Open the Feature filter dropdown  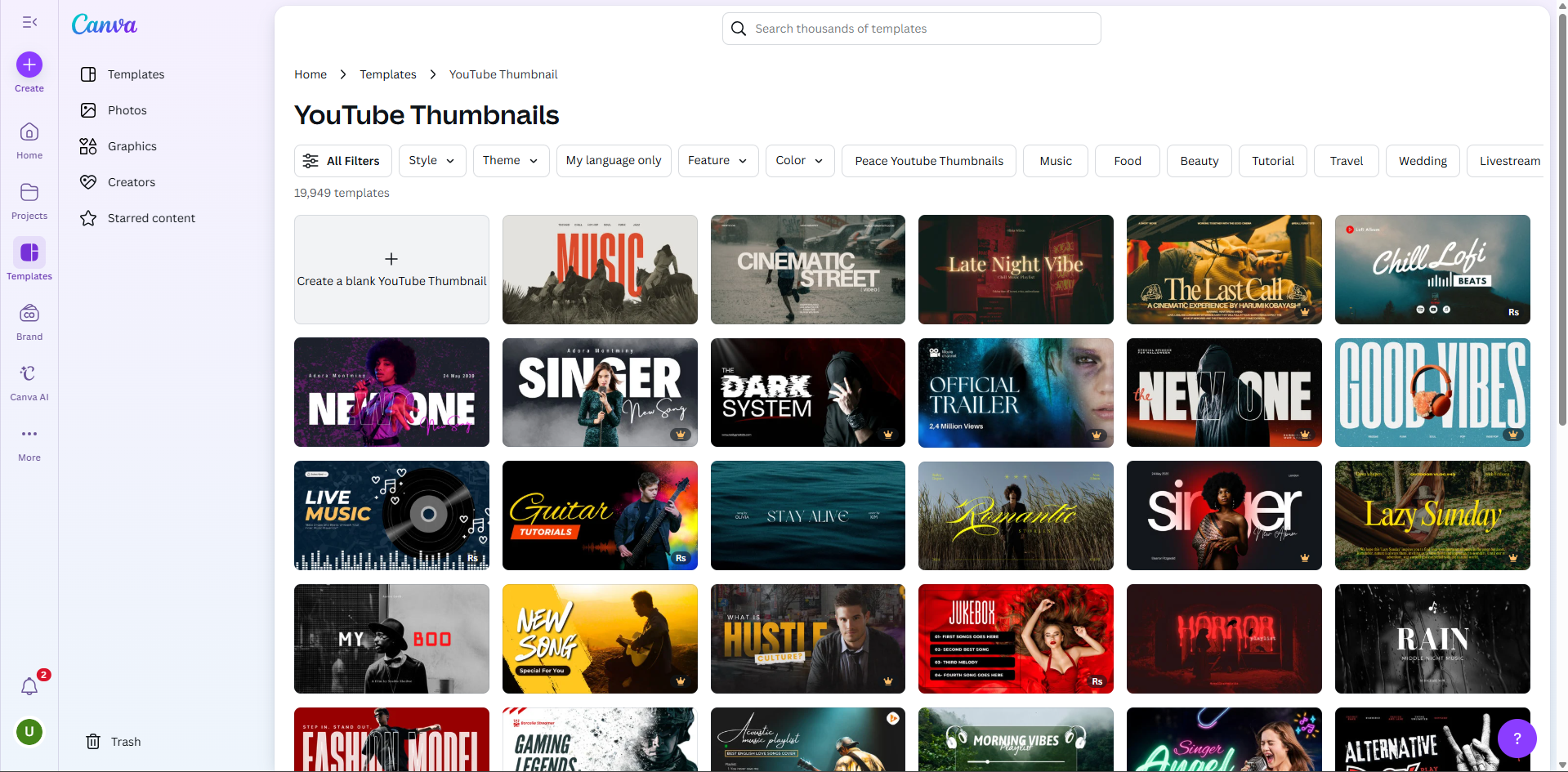pyautogui.click(x=717, y=160)
